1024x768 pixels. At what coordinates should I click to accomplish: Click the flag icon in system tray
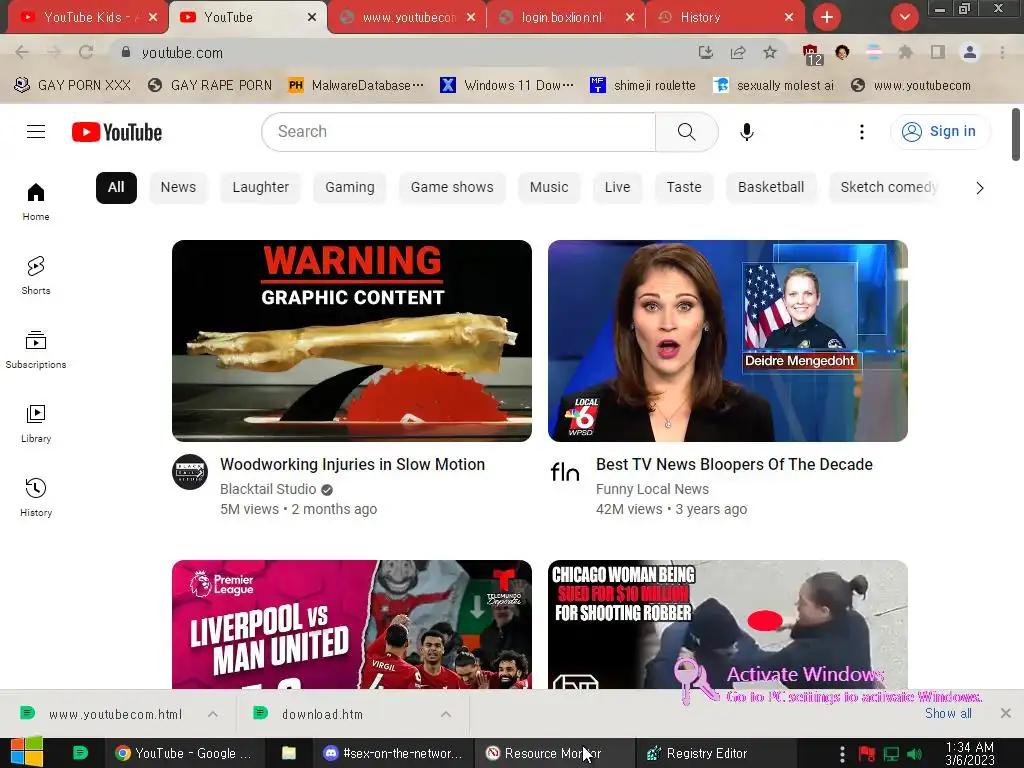[867, 754]
